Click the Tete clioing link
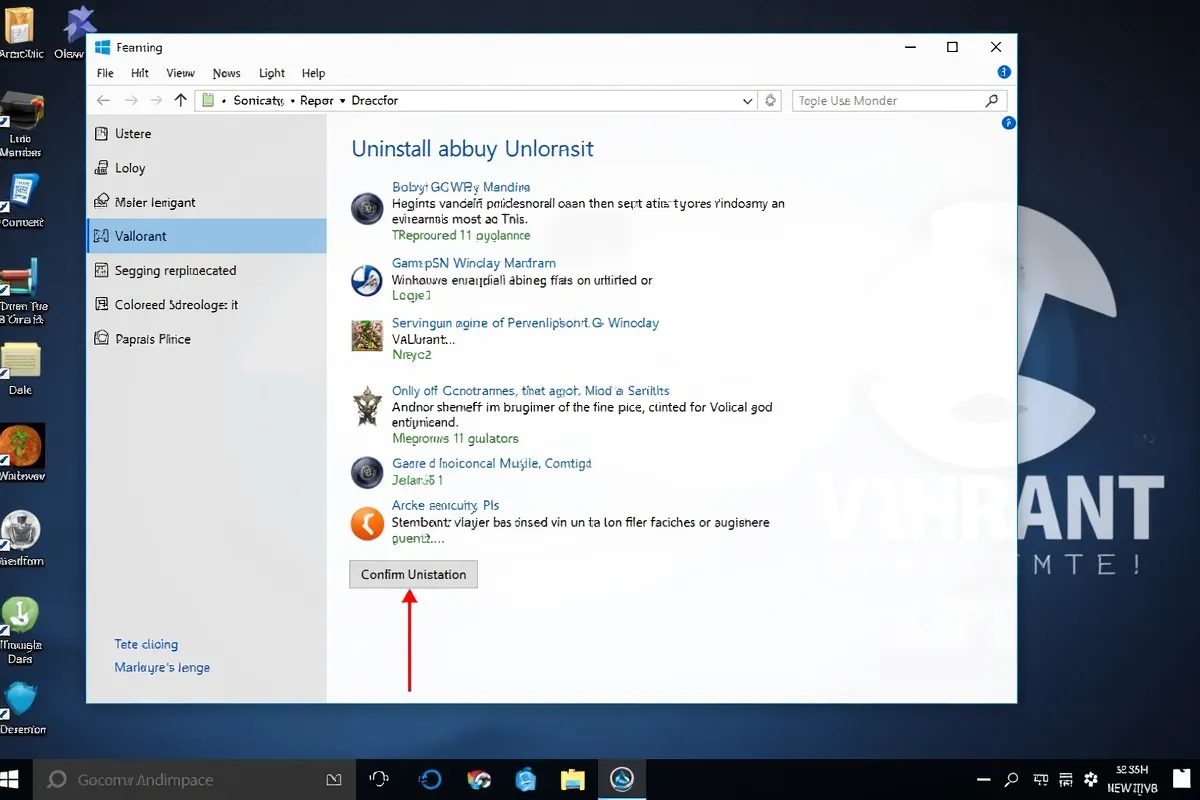The width and height of the screenshot is (1200, 800). coord(146,644)
